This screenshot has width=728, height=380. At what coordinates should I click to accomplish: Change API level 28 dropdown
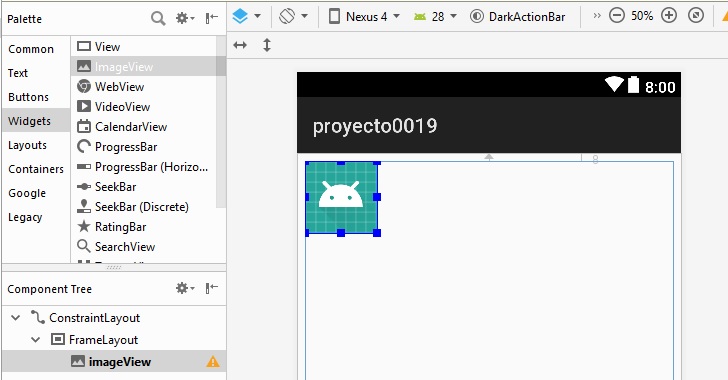(435, 17)
